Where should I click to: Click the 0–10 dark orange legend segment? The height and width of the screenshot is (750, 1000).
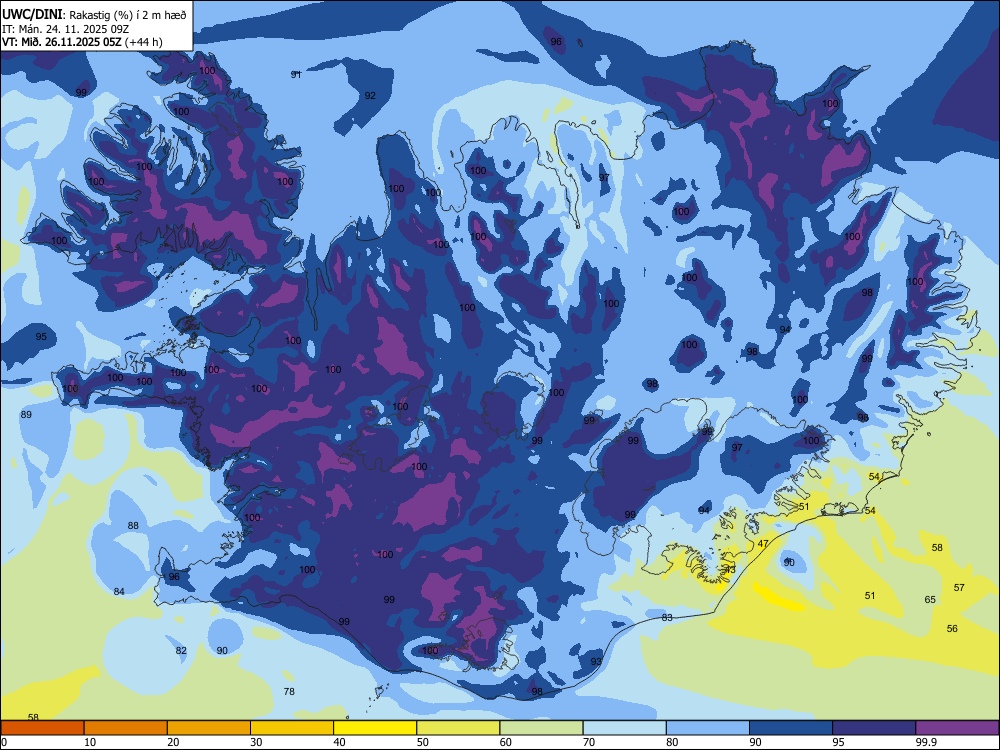click(x=42, y=728)
